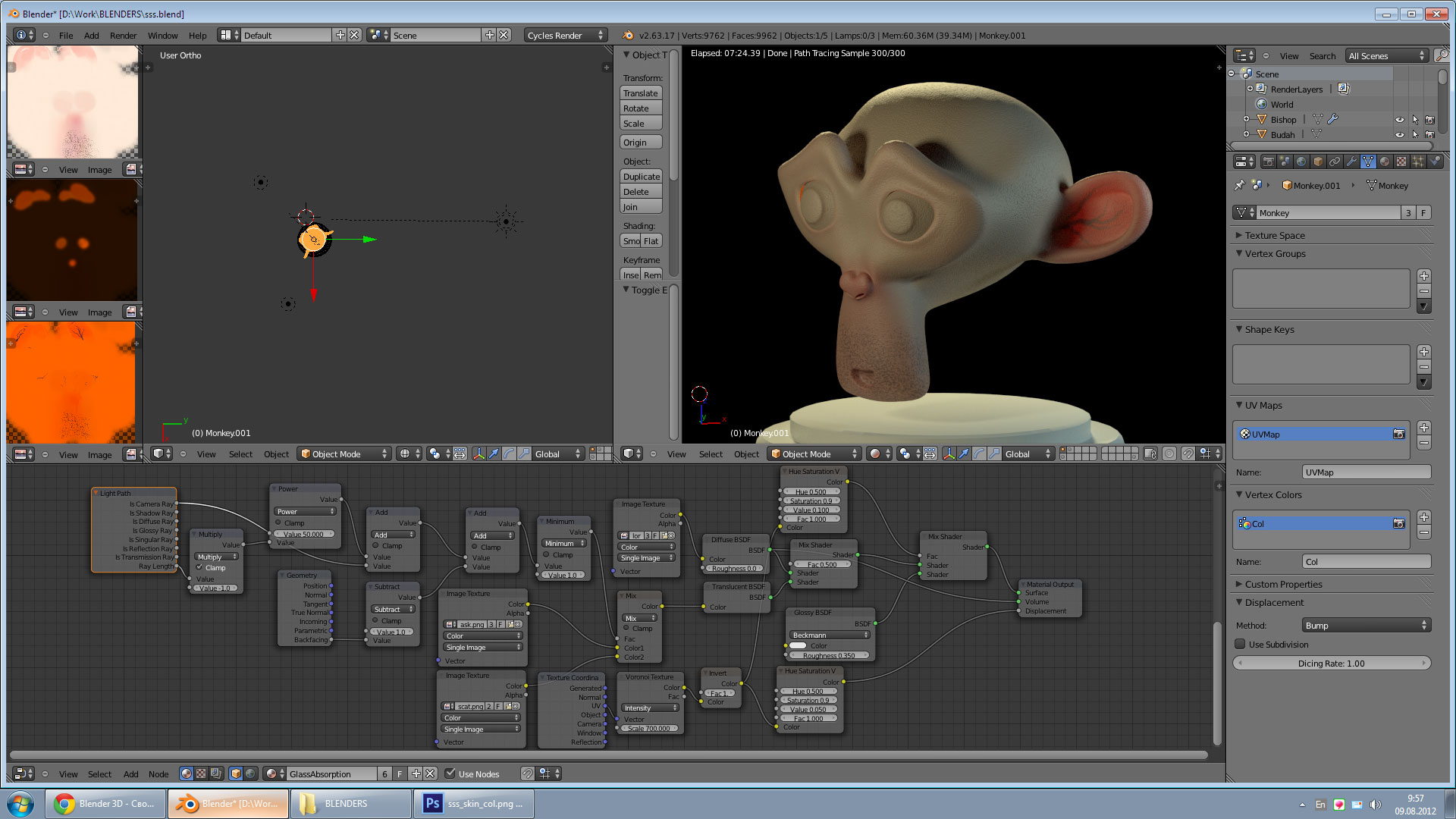Viewport: 1456px width, 819px height.
Task: Click the Duplicate button in Object Tools
Action: pos(641,175)
